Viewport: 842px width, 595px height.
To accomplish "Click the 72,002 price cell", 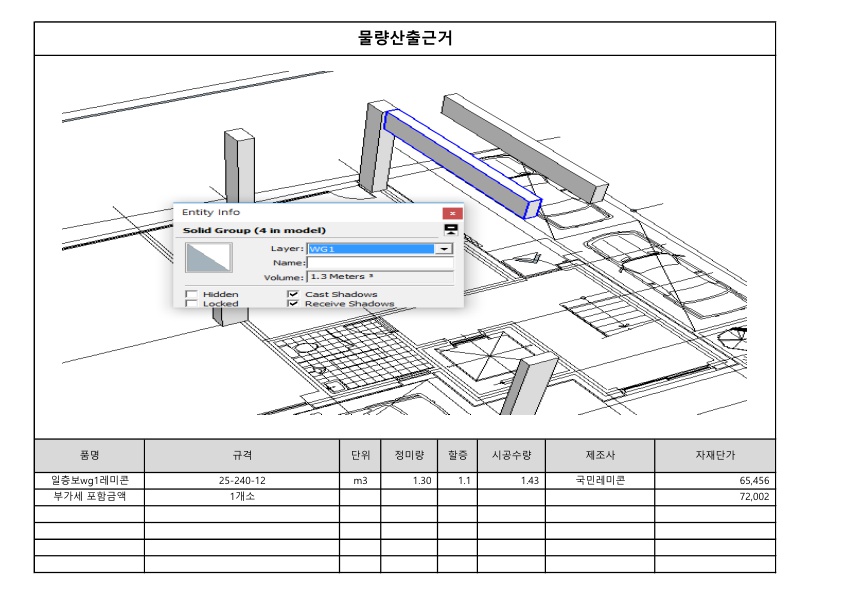I will 715,497.
